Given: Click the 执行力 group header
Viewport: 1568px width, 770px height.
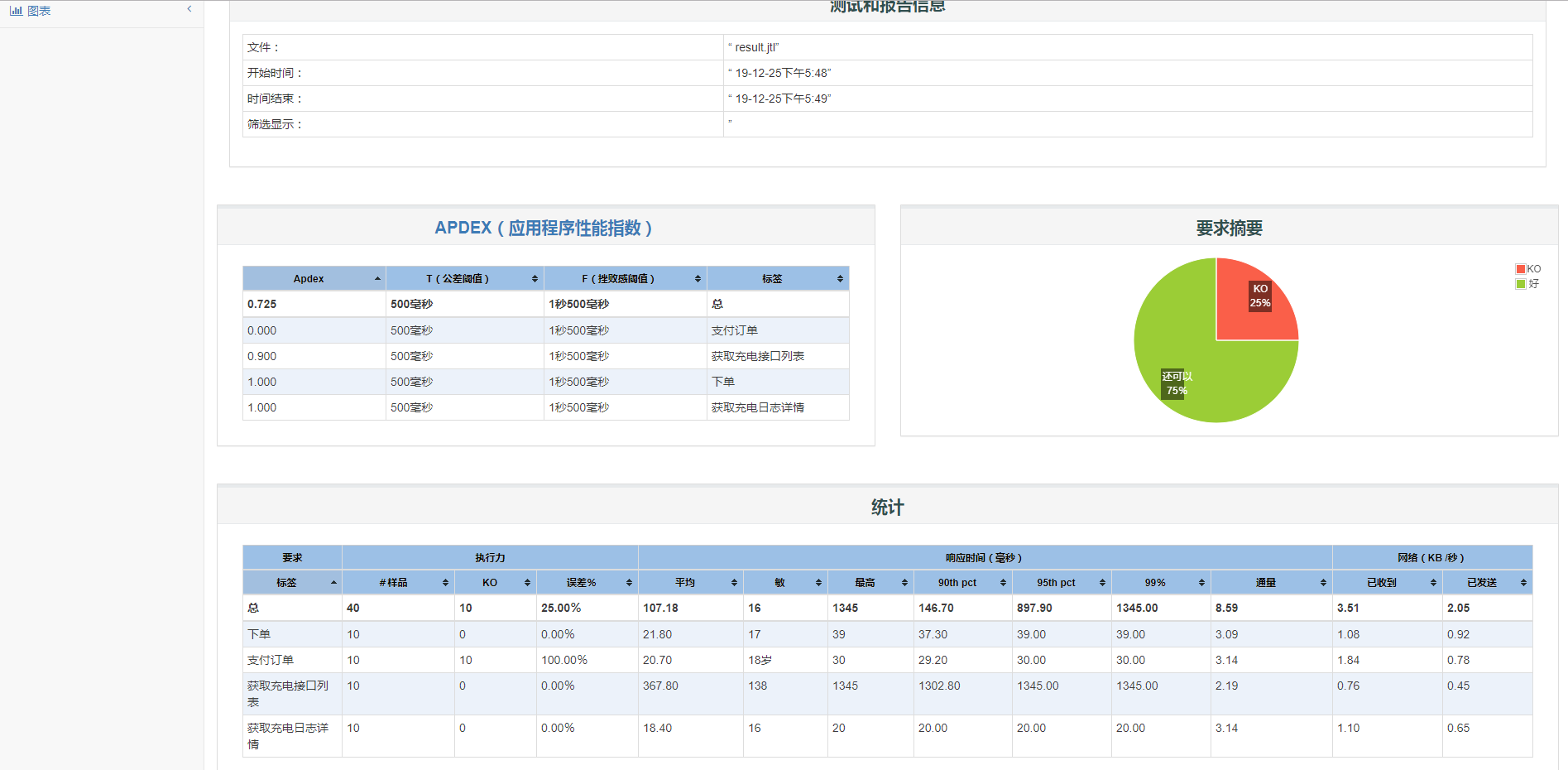Looking at the screenshot, I should [490, 558].
